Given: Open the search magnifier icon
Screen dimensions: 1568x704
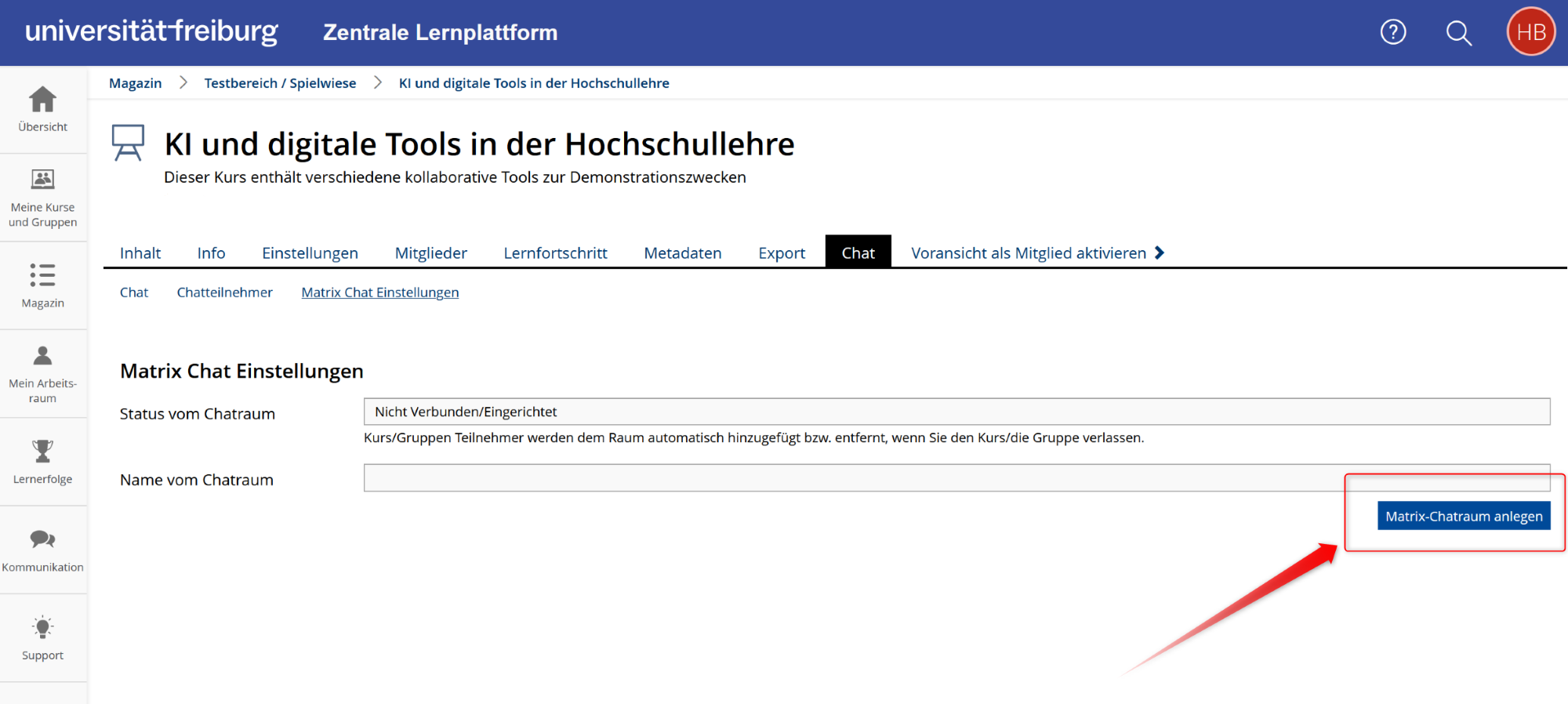Looking at the screenshot, I should [x=1458, y=33].
